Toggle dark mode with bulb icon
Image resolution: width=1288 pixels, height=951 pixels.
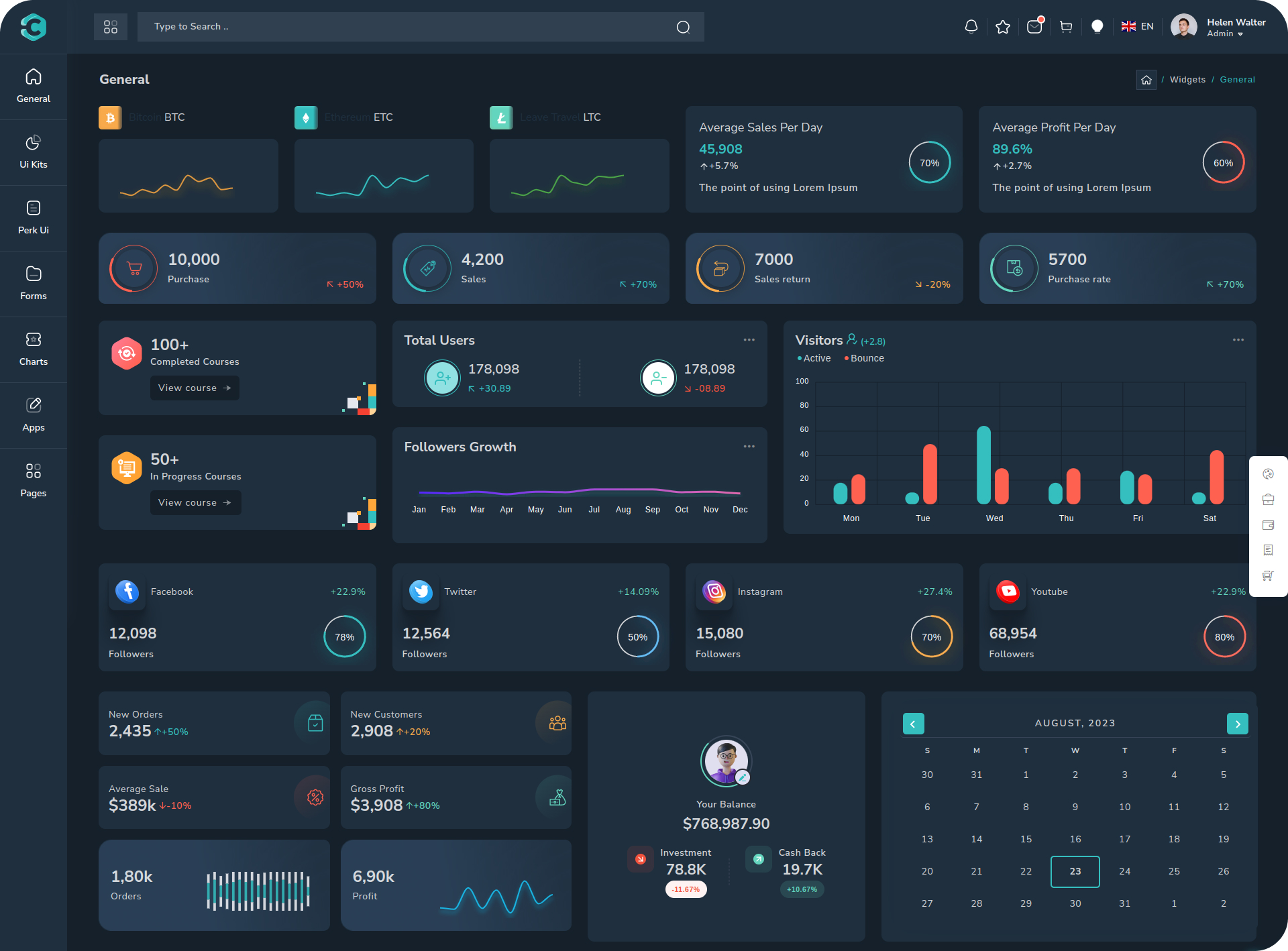click(1097, 27)
